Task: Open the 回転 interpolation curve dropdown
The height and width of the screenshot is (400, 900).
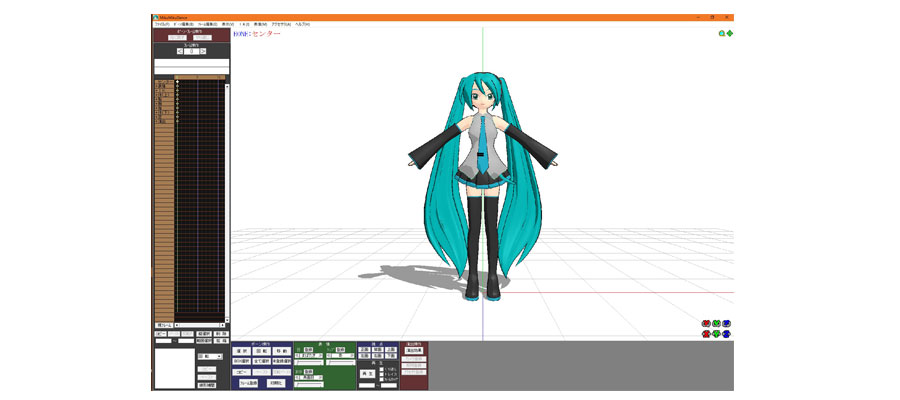Action: click(x=210, y=356)
